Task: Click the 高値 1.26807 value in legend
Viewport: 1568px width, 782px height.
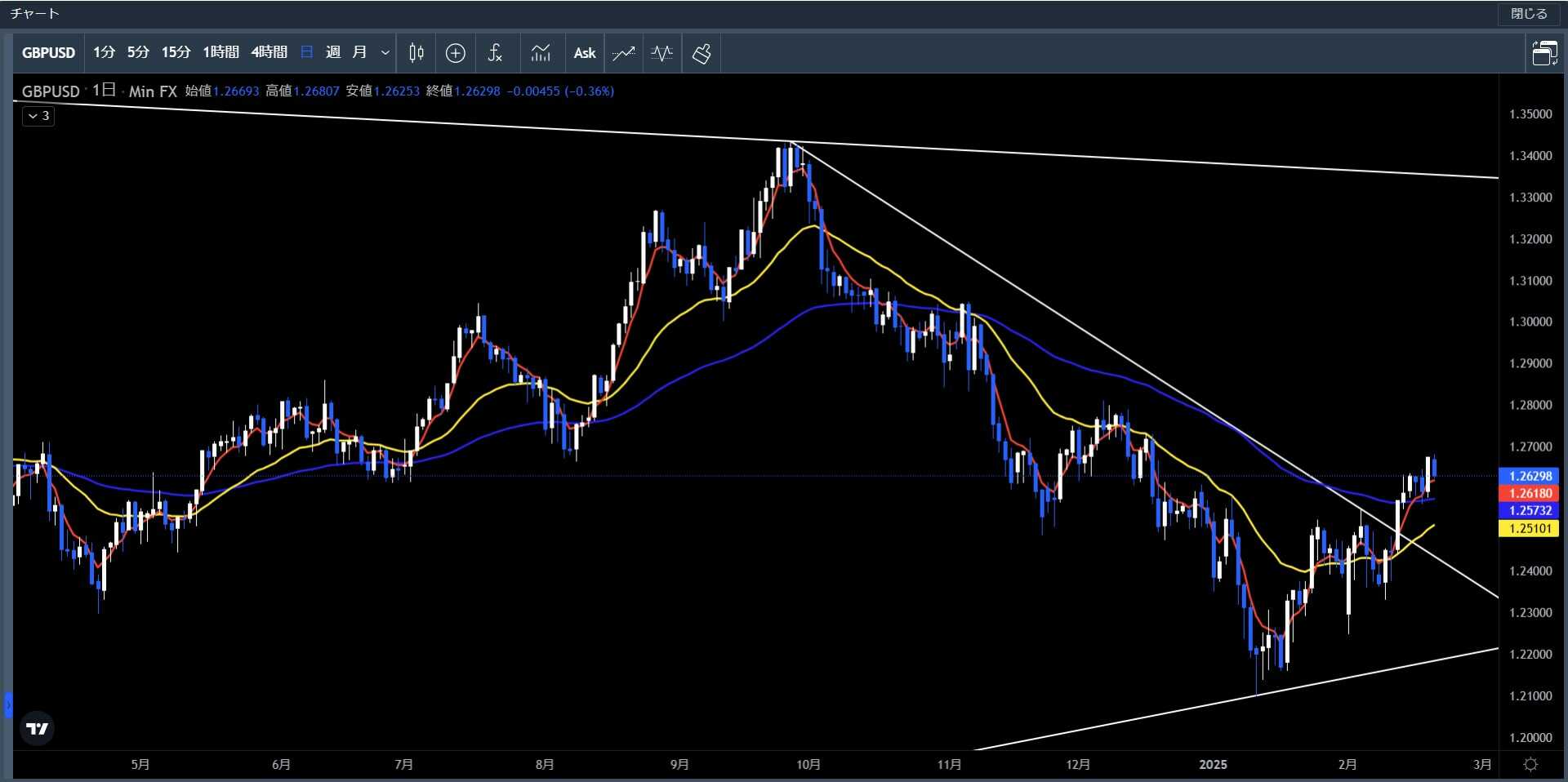Action: pos(316,91)
